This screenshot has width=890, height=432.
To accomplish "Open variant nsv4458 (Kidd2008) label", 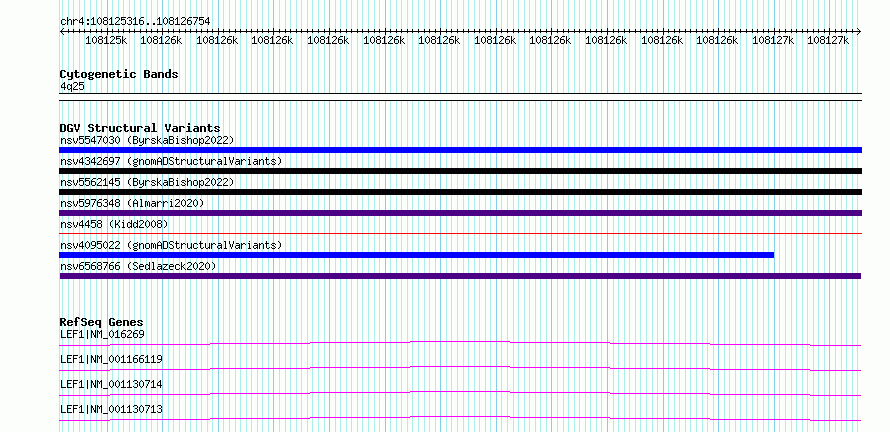I will 114,224.
